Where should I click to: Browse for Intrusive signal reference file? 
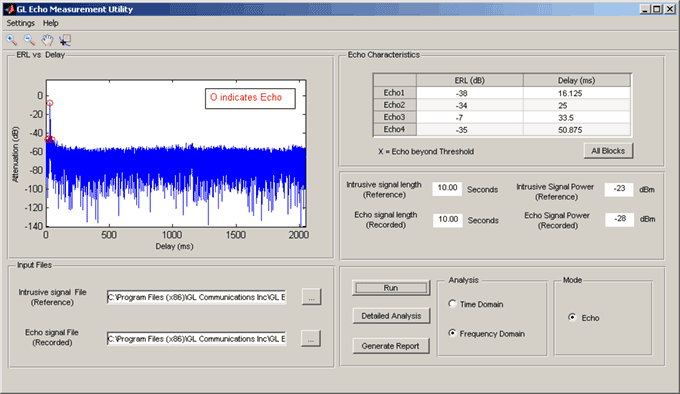[311, 297]
